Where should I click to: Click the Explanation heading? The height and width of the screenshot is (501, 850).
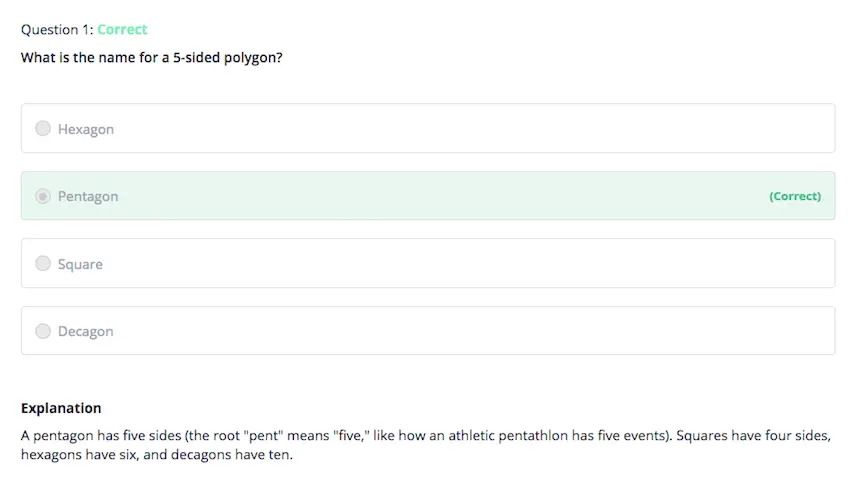click(x=61, y=408)
